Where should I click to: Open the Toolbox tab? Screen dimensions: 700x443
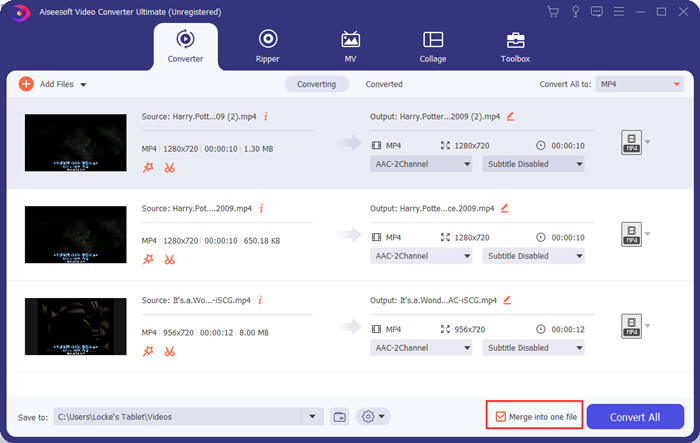coord(516,45)
